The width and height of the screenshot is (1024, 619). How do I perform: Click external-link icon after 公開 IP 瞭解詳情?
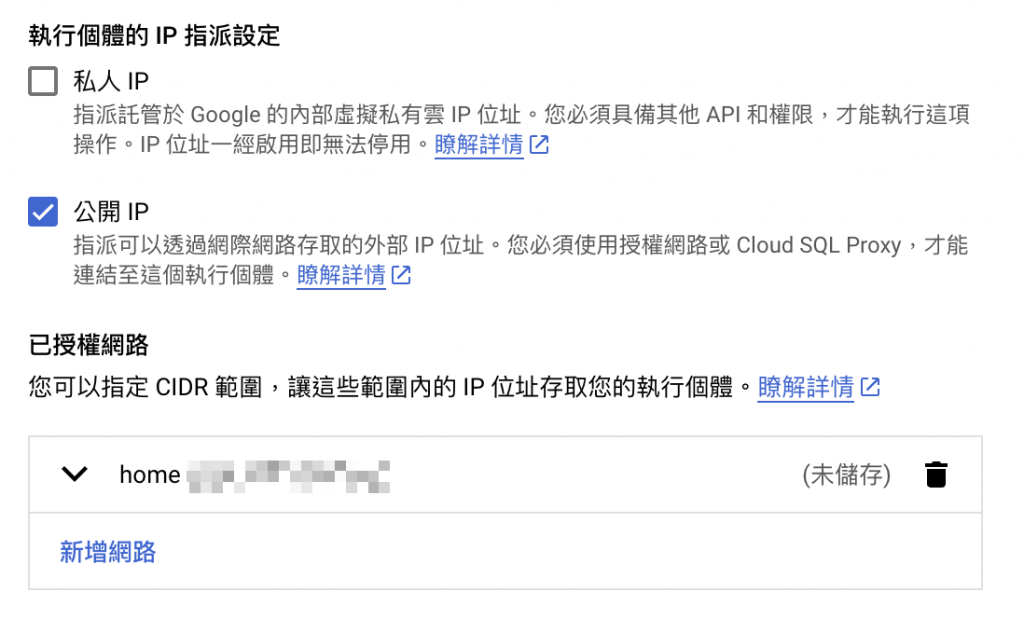tap(401, 276)
